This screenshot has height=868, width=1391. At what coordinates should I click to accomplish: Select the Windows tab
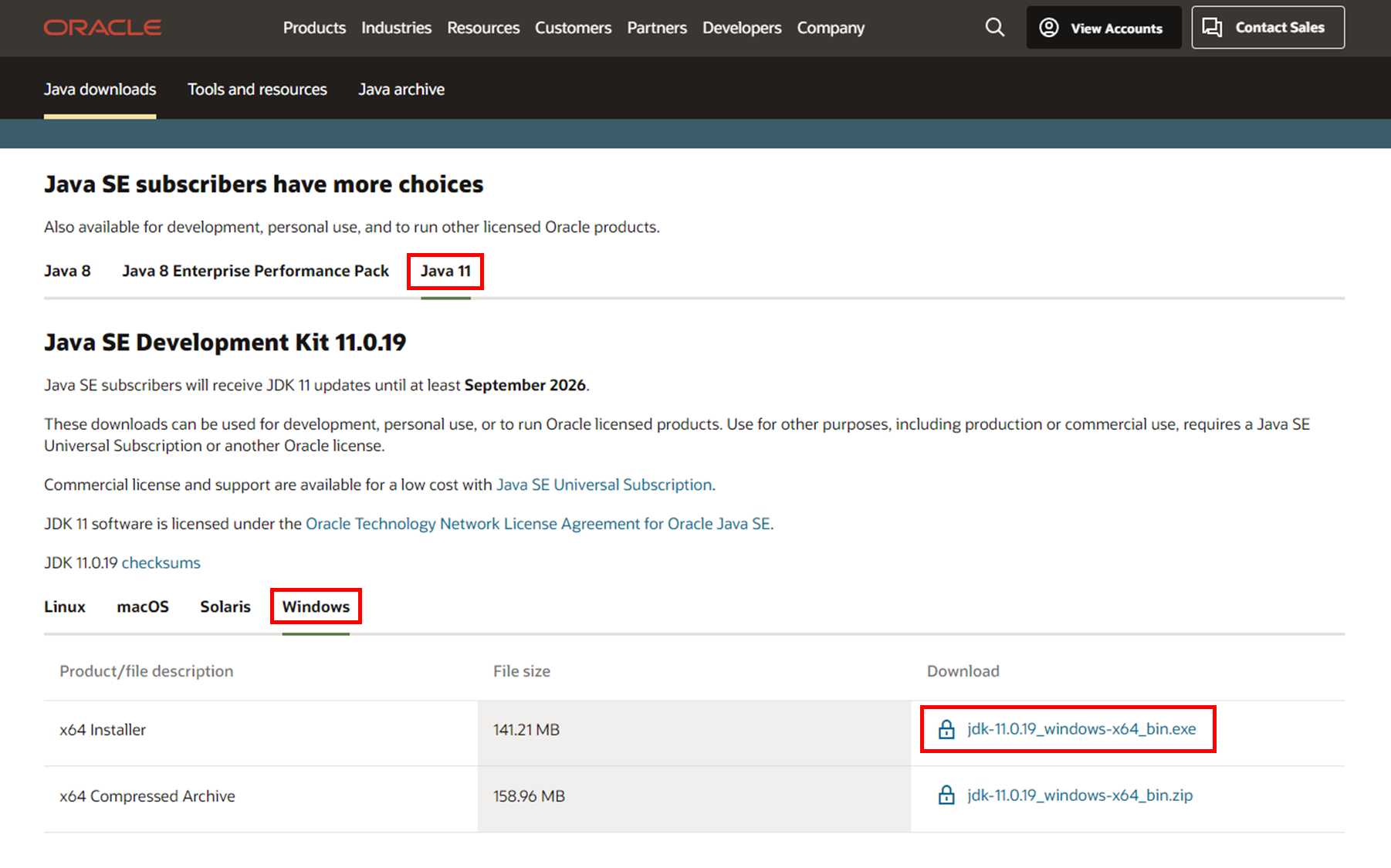point(316,606)
